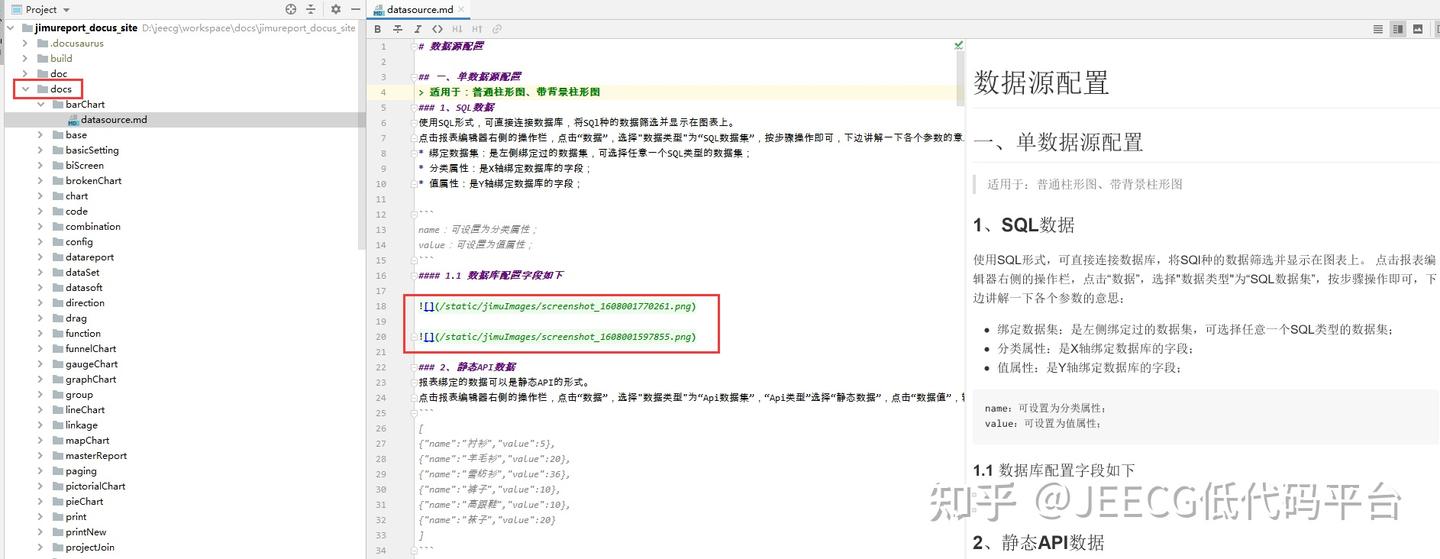Click image path screenshot_1608001770261.png in editor
The width and height of the screenshot is (1440, 559).
565,306
